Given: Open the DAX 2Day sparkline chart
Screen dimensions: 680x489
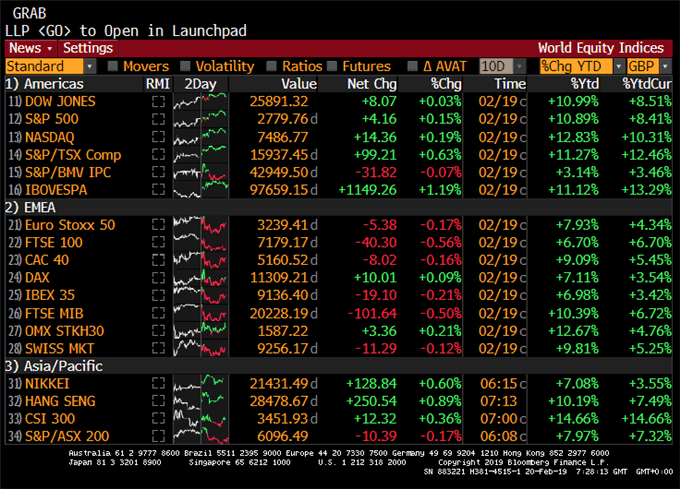Looking at the screenshot, I should point(200,277).
